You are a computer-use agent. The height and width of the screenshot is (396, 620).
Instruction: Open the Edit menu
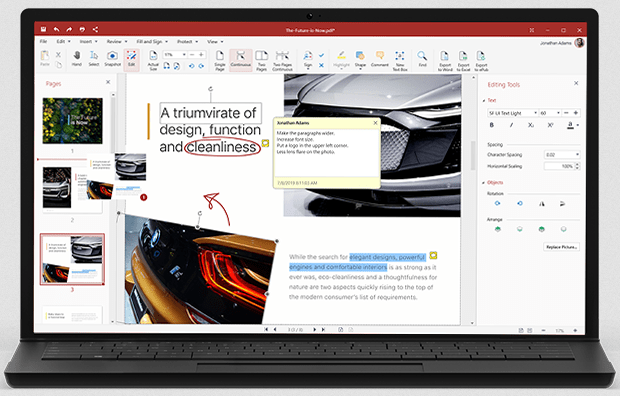[x=63, y=42]
